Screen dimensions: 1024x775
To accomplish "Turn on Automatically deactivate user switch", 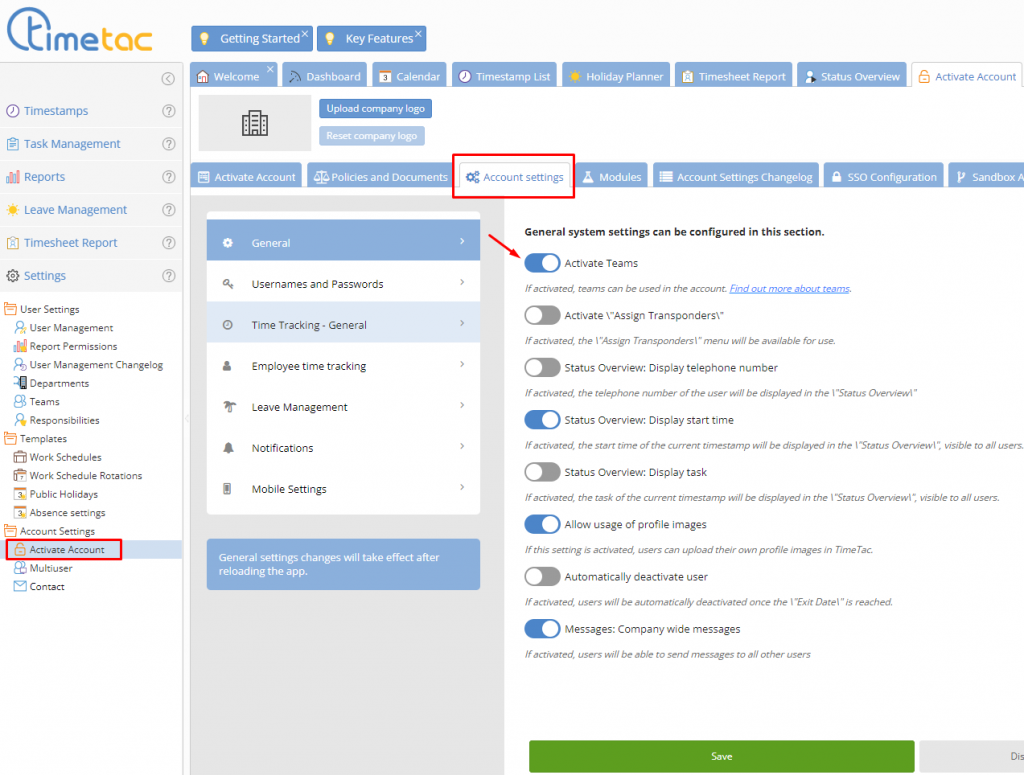I will click(542, 577).
